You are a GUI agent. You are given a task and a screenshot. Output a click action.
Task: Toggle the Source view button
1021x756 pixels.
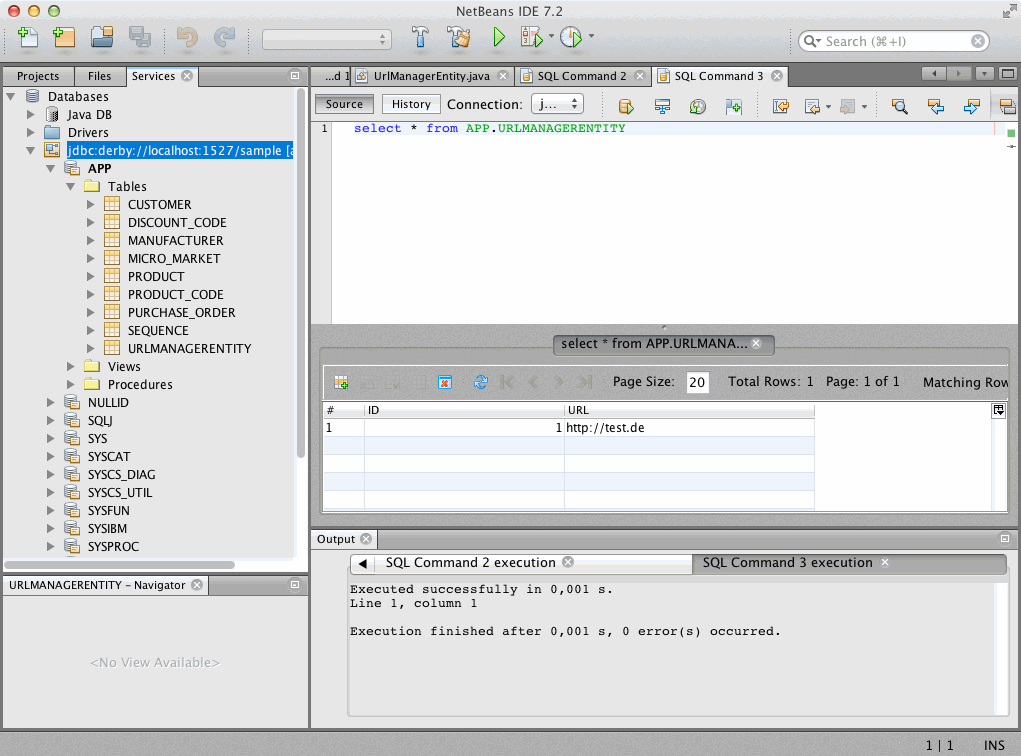click(344, 104)
